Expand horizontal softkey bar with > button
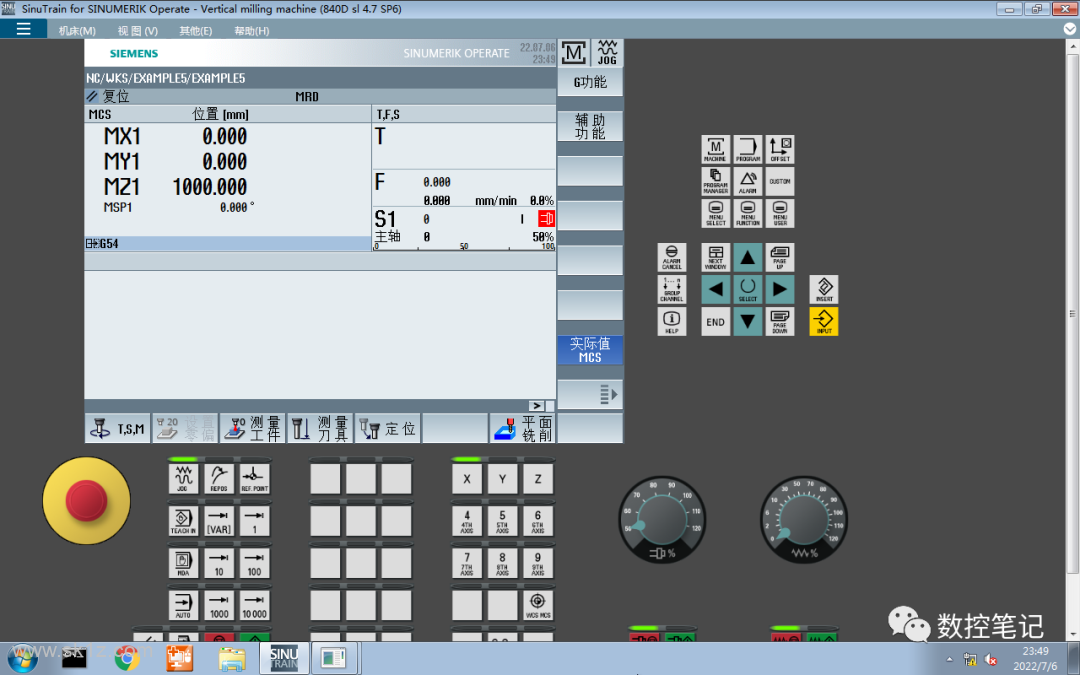1080x675 pixels. 537,406
